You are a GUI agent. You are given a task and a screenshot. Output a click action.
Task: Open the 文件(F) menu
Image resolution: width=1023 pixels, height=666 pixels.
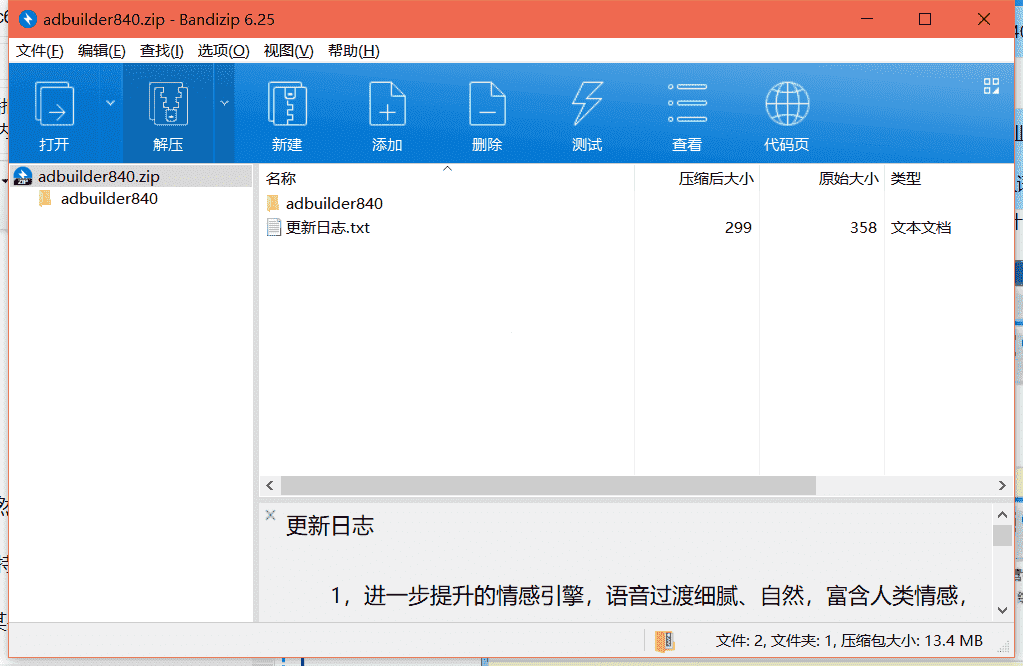pyautogui.click(x=40, y=51)
